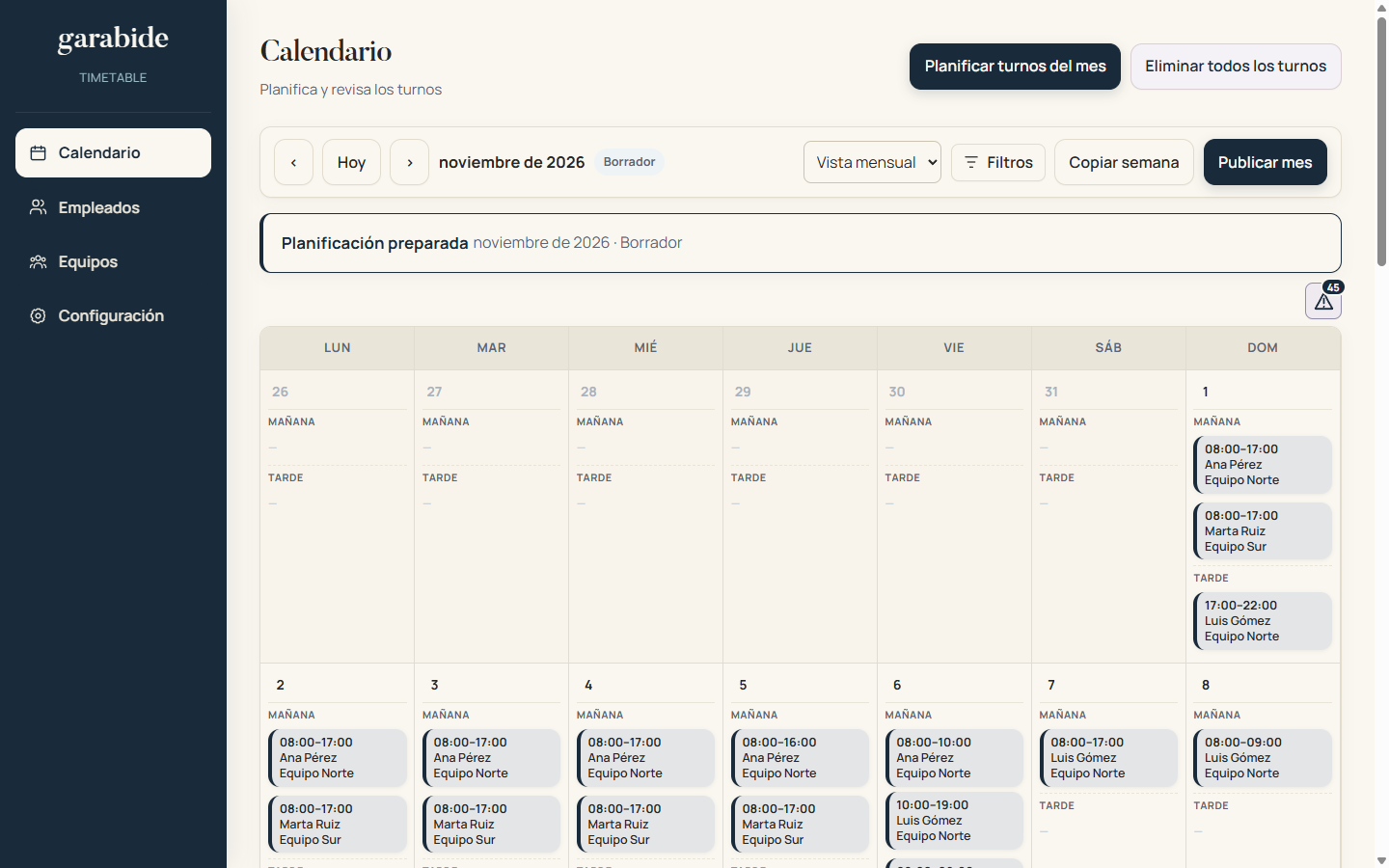Screen dimensions: 1389x868
Task: Open the Configuración section
Action: coord(113,315)
